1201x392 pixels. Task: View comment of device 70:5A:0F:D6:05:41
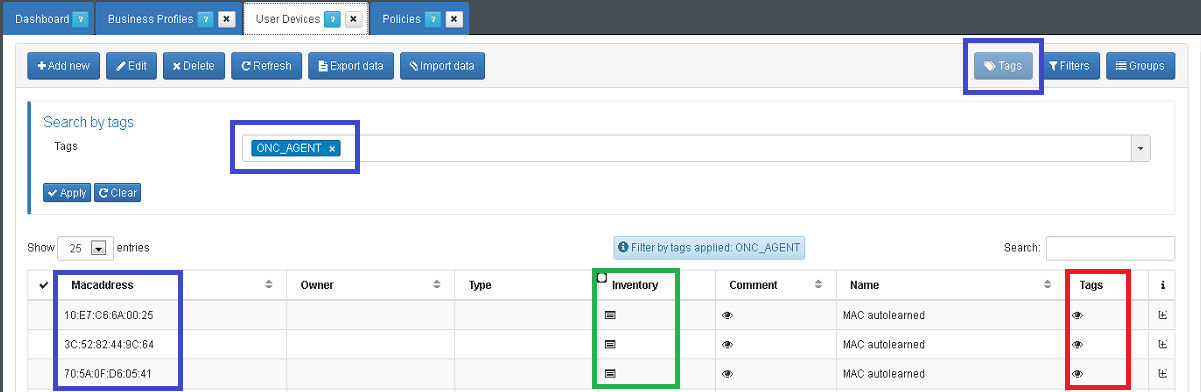click(x=727, y=373)
